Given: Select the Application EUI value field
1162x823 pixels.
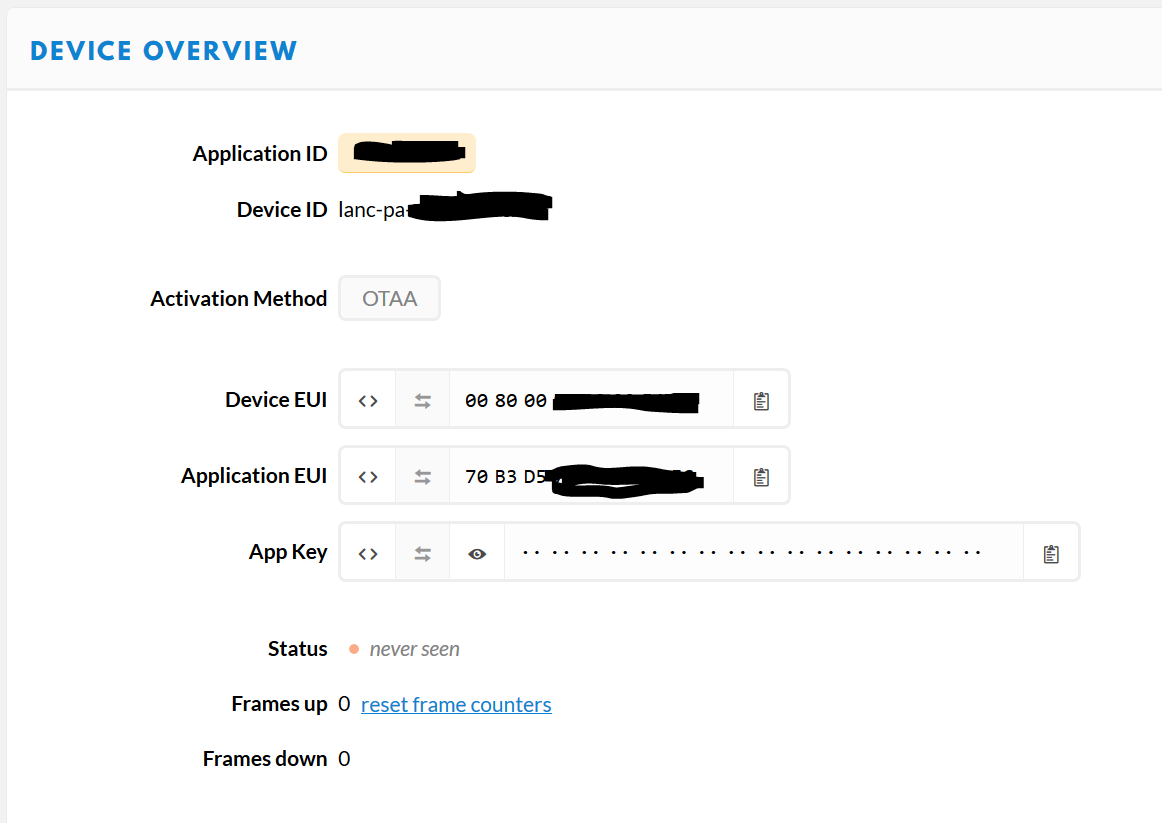Looking at the screenshot, I should pos(590,476).
